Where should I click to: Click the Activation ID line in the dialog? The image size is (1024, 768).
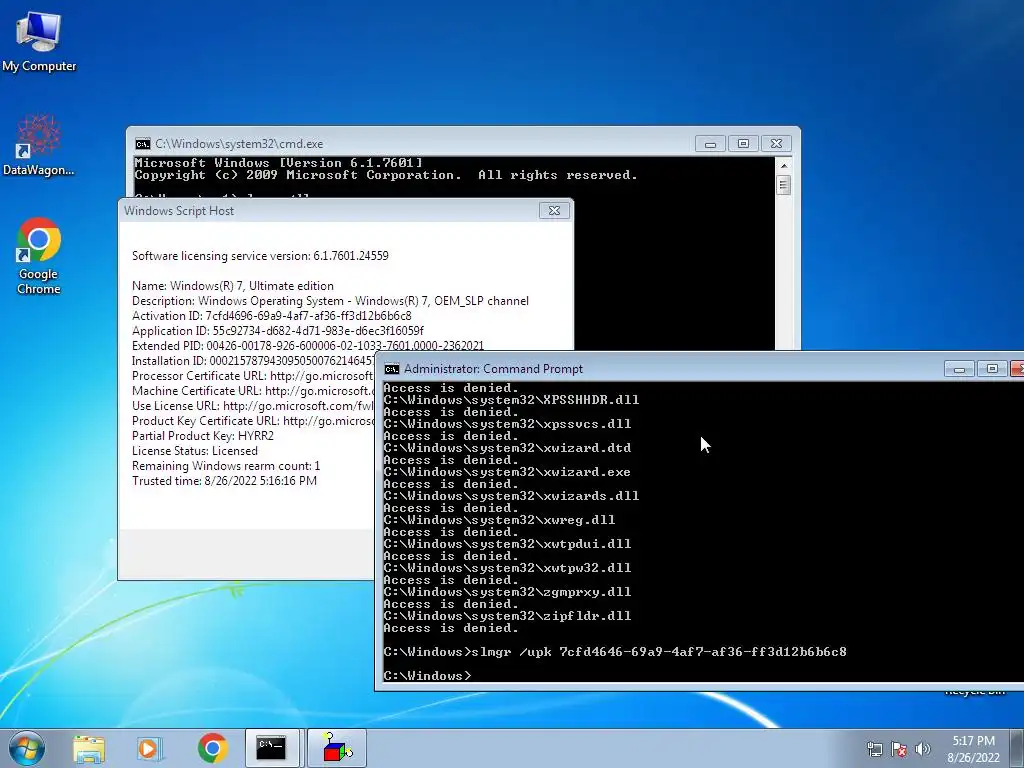(272, 316)
